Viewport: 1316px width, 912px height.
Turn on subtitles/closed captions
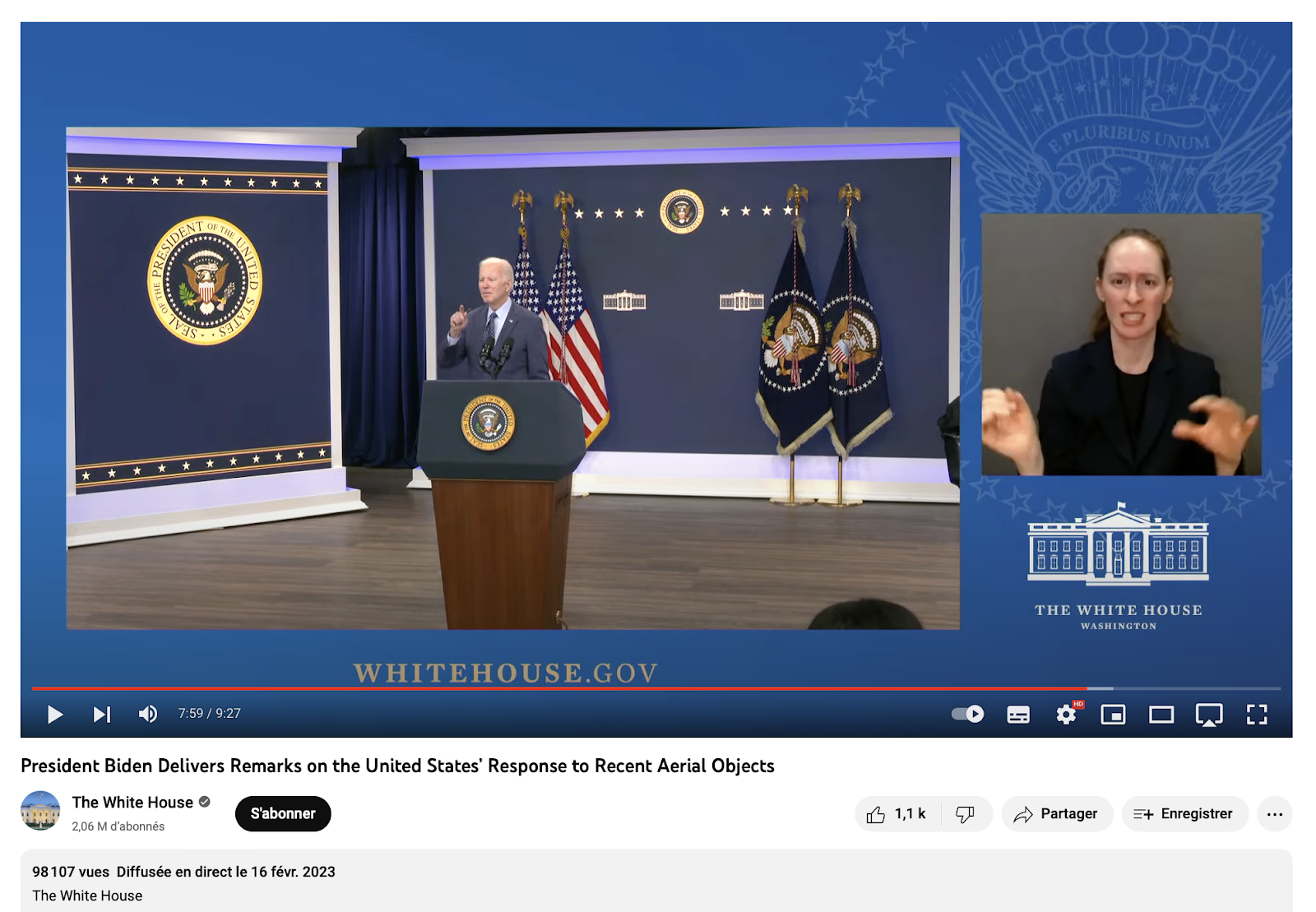[1018, 715]
